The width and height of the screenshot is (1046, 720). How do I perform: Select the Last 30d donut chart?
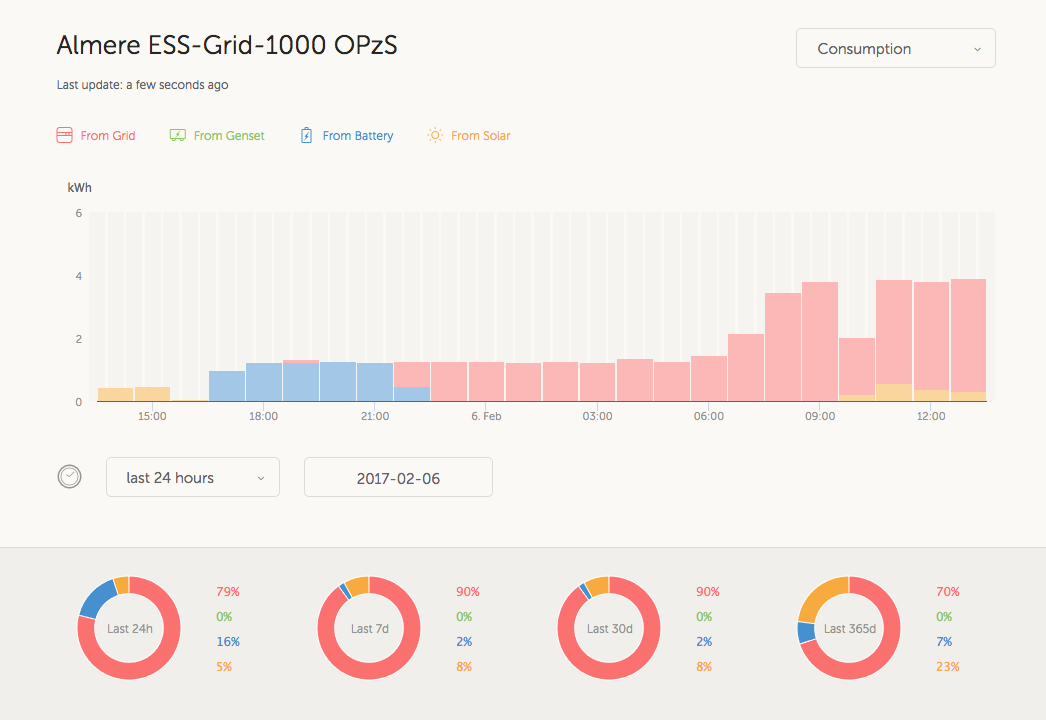608,628
